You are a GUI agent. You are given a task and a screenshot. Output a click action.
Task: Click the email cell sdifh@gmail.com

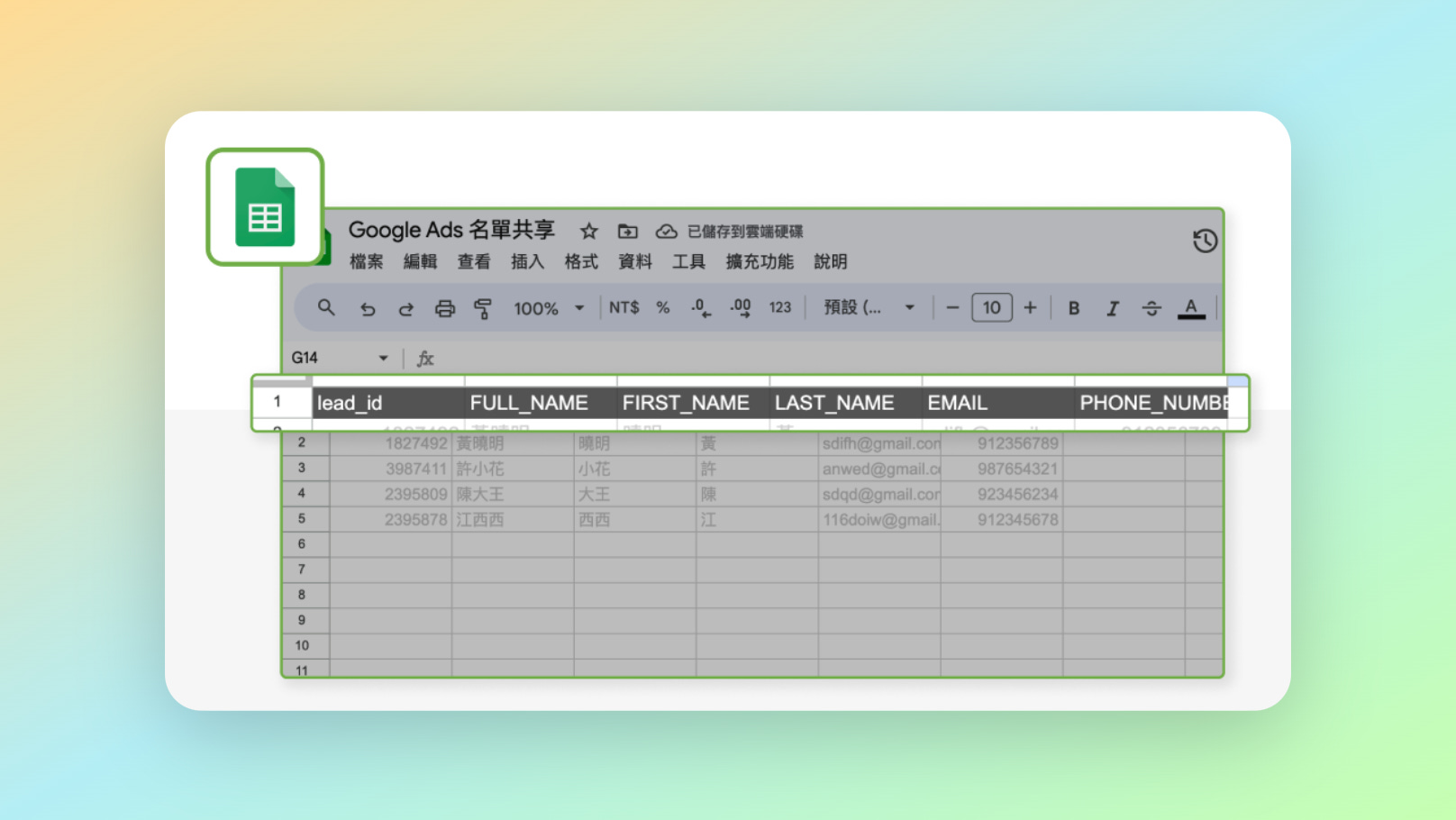[879, 443]
